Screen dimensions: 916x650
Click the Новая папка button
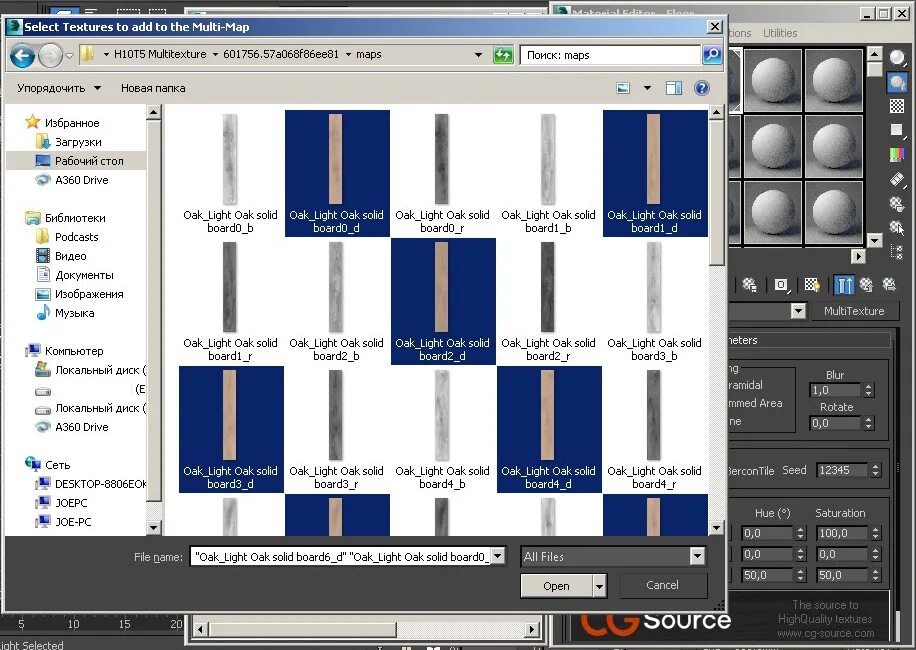(153, 88)
